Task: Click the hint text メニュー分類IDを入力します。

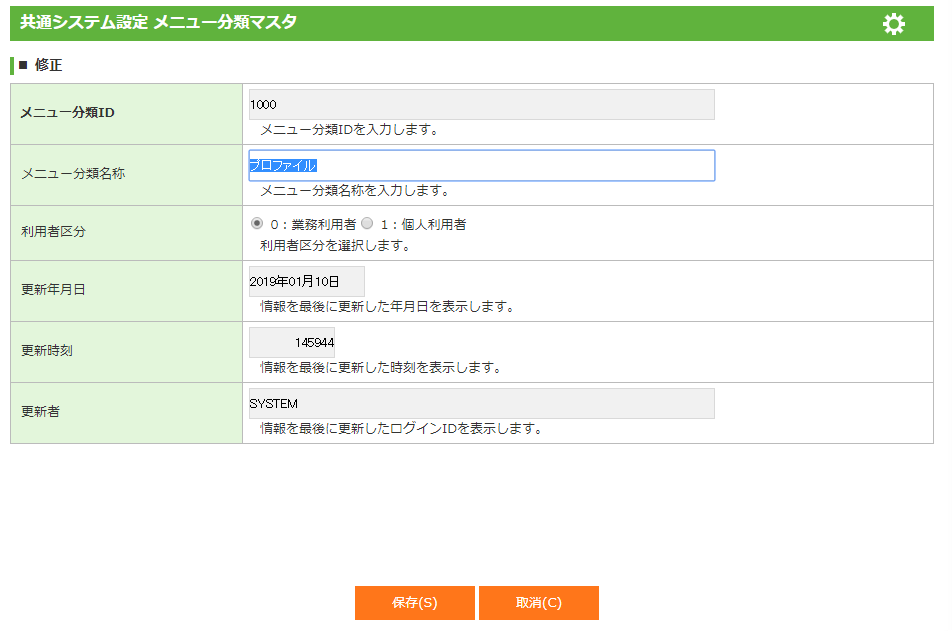Action: 349,130
